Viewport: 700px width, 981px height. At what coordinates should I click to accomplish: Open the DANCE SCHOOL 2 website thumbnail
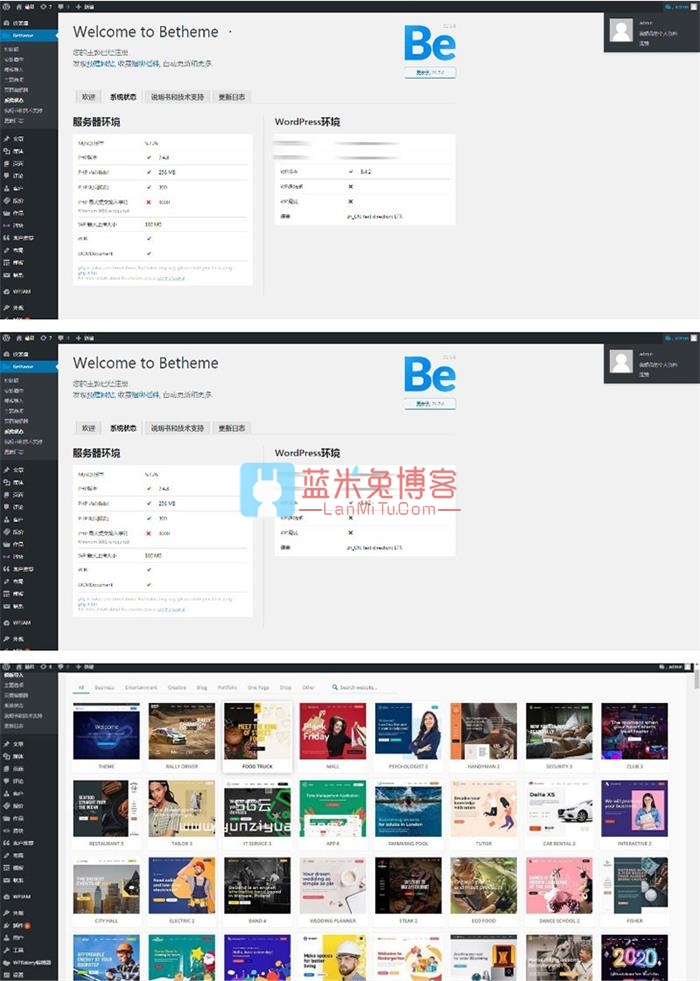[x=559, y=886]
